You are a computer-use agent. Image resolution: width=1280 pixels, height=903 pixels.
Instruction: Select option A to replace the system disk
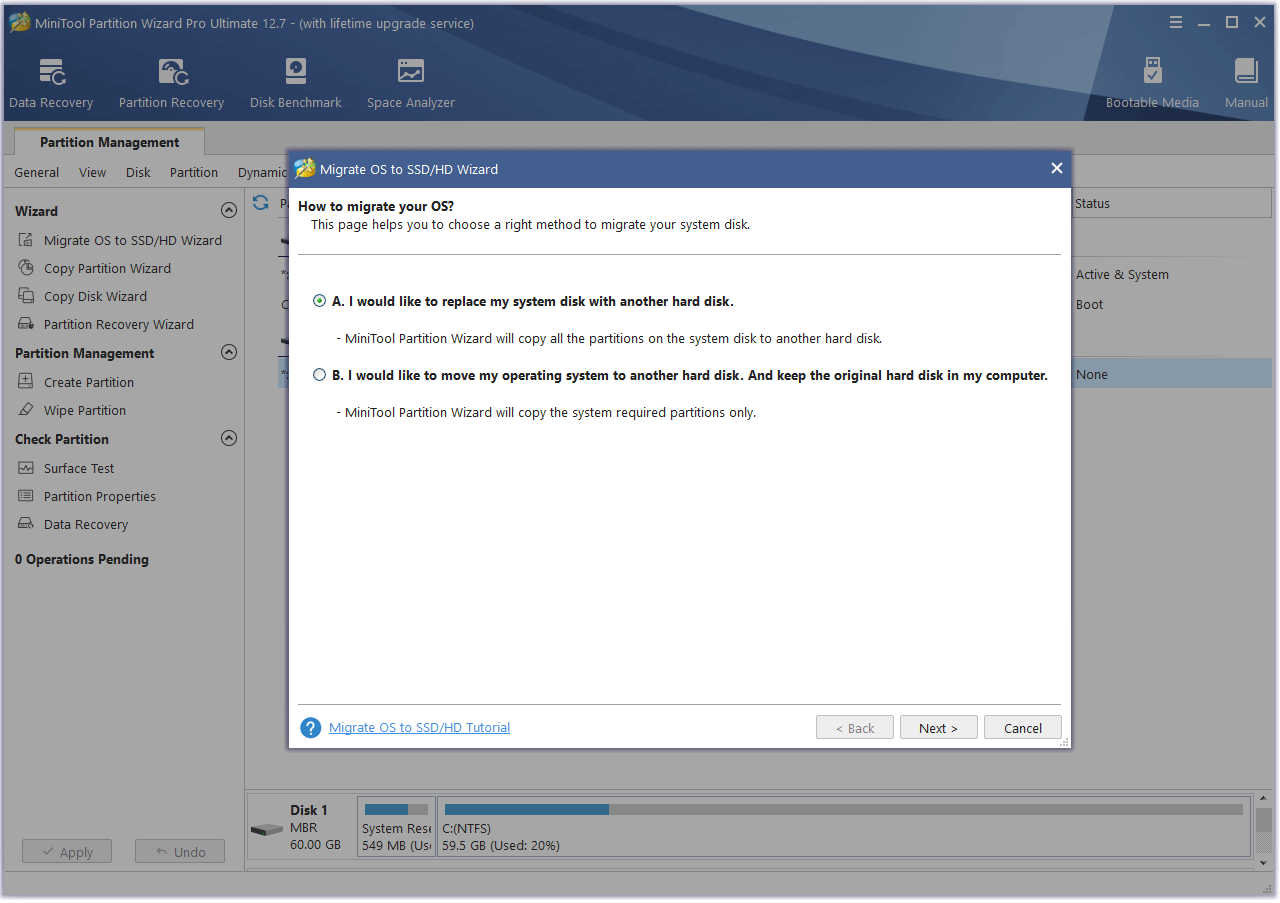[x=319, y=300]
